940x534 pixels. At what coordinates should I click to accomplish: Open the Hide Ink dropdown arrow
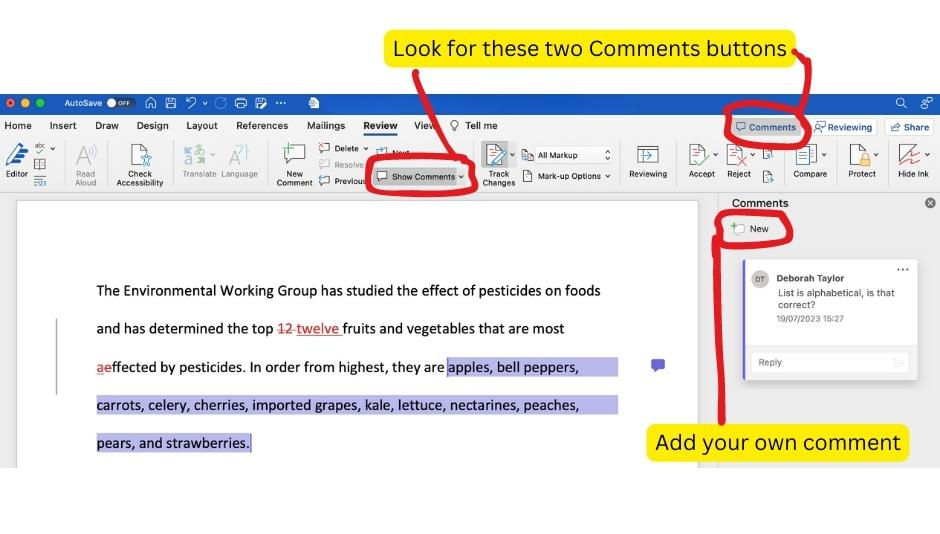tap(927, 155)
